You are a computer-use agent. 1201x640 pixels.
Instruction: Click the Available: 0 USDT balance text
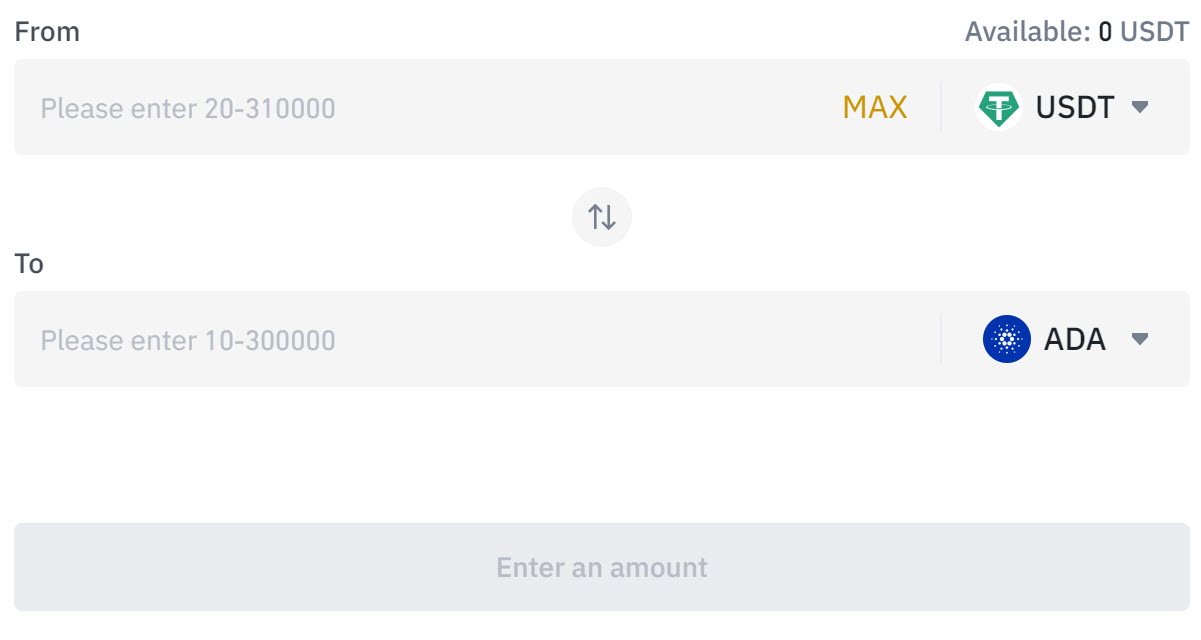1077,32
